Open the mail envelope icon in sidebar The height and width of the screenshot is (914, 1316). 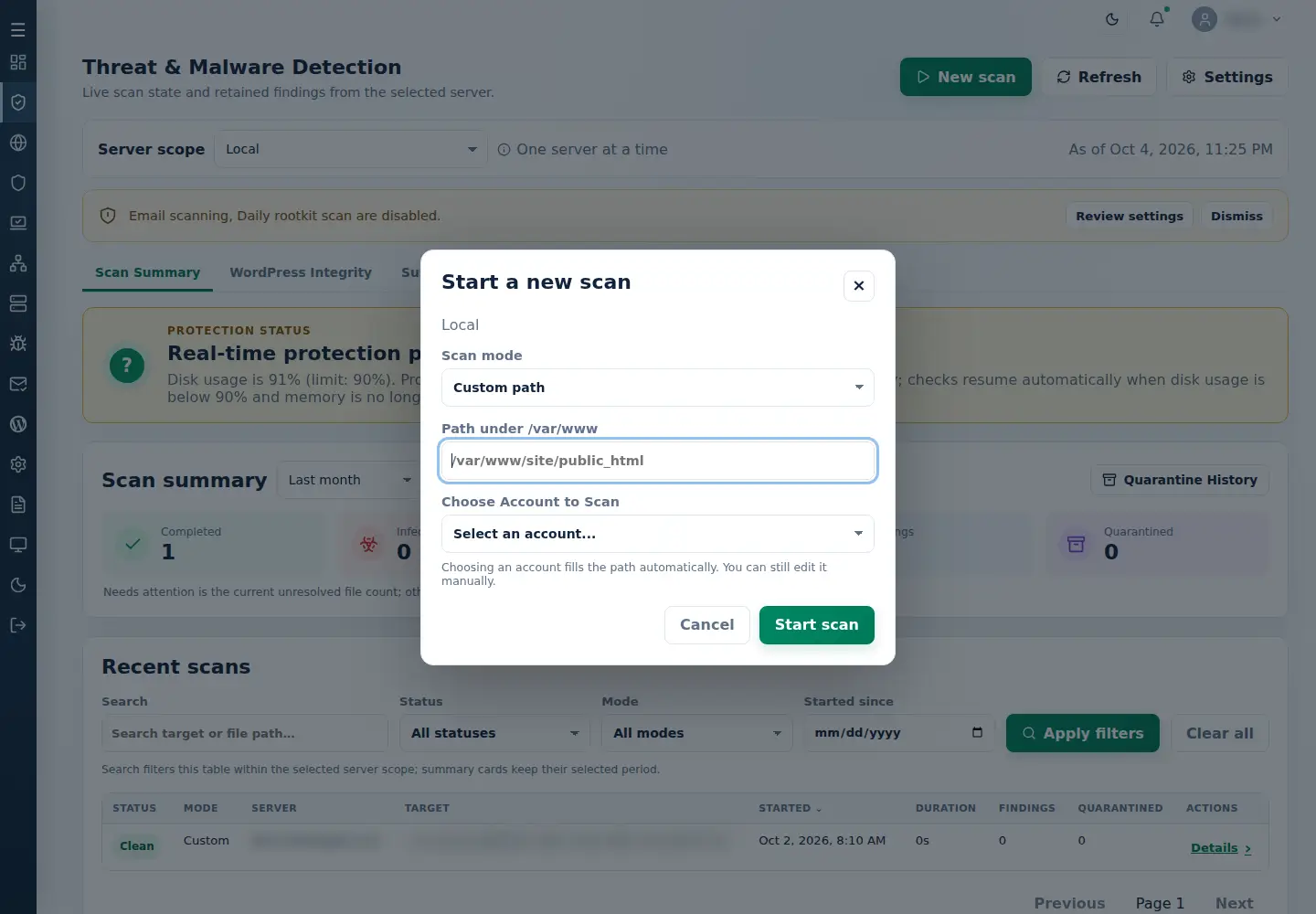click(x=18, y=384)
